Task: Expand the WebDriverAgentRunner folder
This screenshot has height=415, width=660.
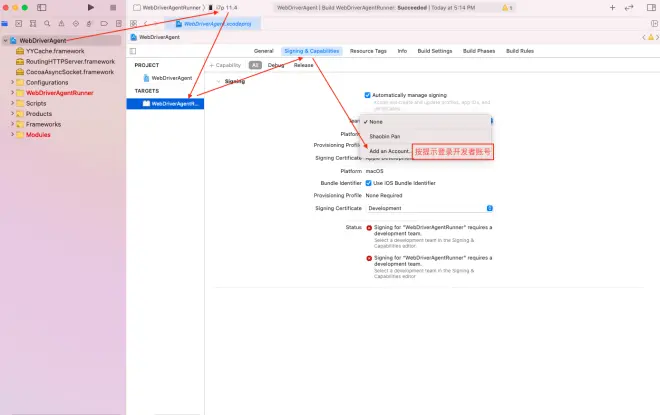Action: click(12, 93)
